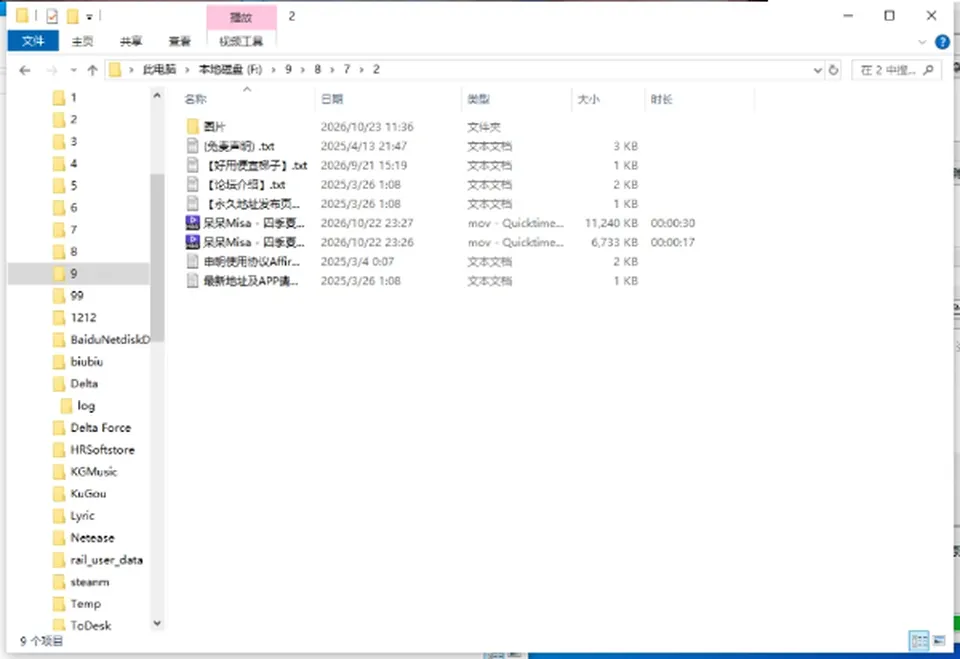Screen dimensions: 960x659
Task: Expand the ribbon with the chevron
Action: click(922, 42)
